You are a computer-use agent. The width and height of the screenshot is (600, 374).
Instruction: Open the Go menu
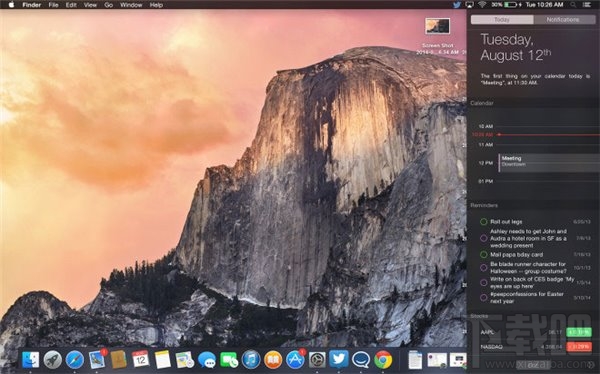[x=109, y=5]
